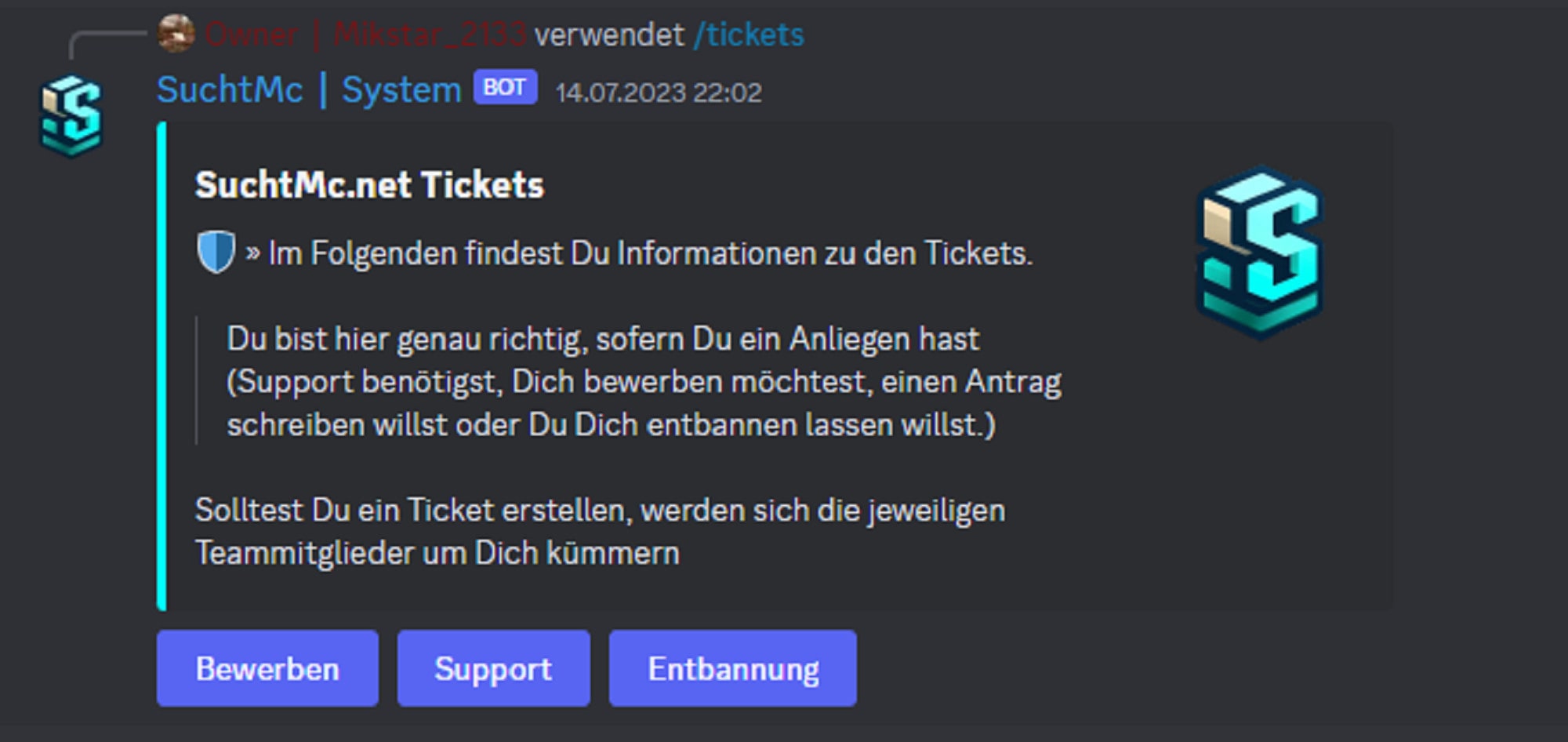The width and height of the screenshot is (1568, 742).
Task: Click the 'Solltest Du ein Ticket erstellen' paragraph
Action: point(599,511)
